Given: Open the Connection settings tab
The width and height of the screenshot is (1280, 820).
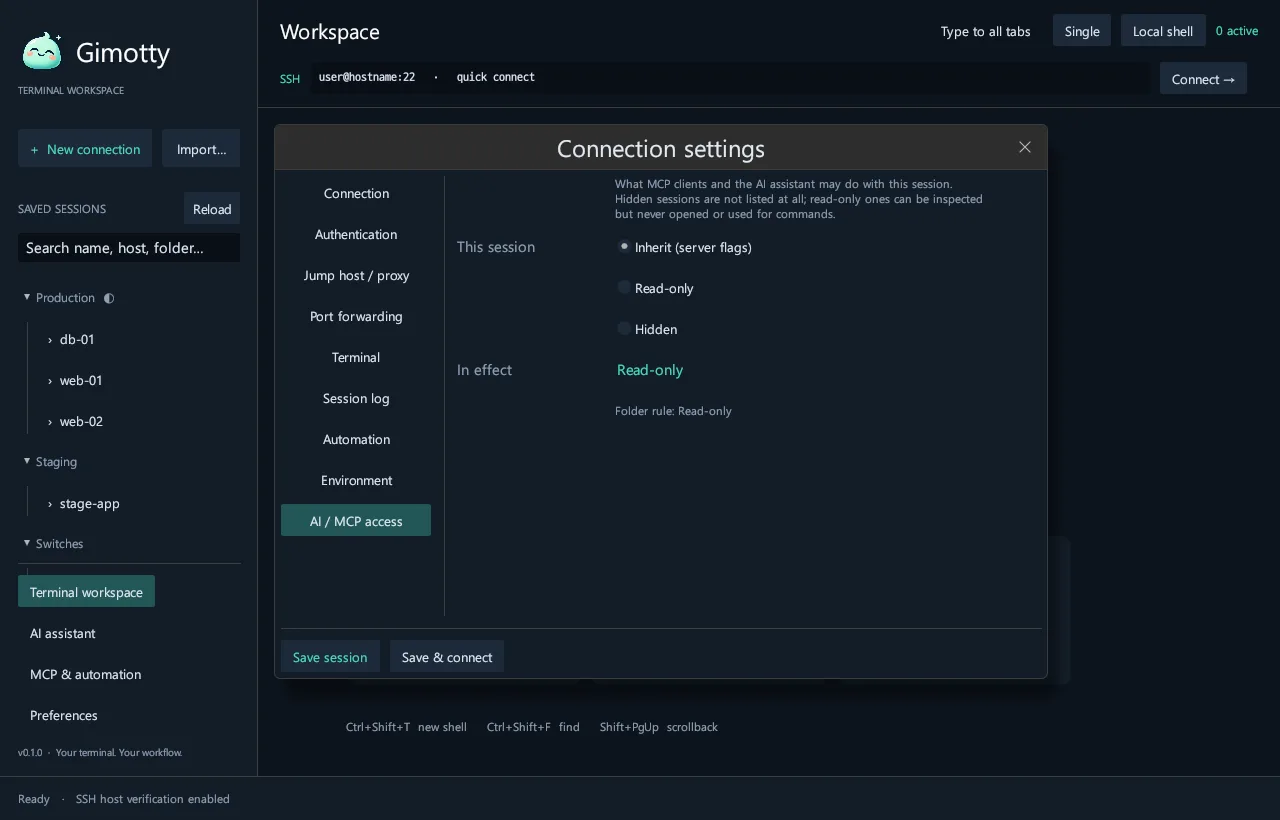Looking at the screenshot, I should (x=356, y=193).
